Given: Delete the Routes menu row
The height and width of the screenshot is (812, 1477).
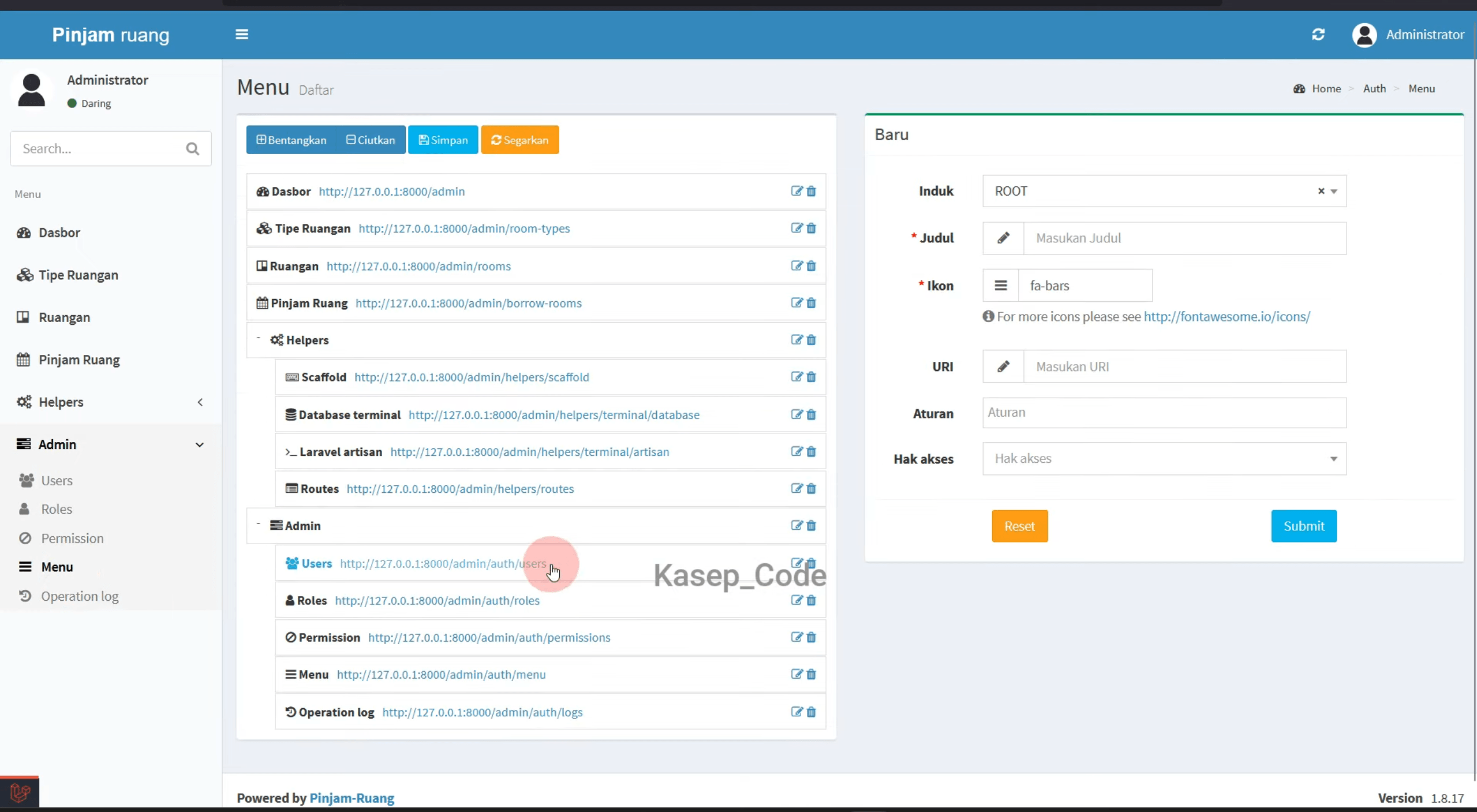Looking at the screenshot, I should click(x=812, y=489).
